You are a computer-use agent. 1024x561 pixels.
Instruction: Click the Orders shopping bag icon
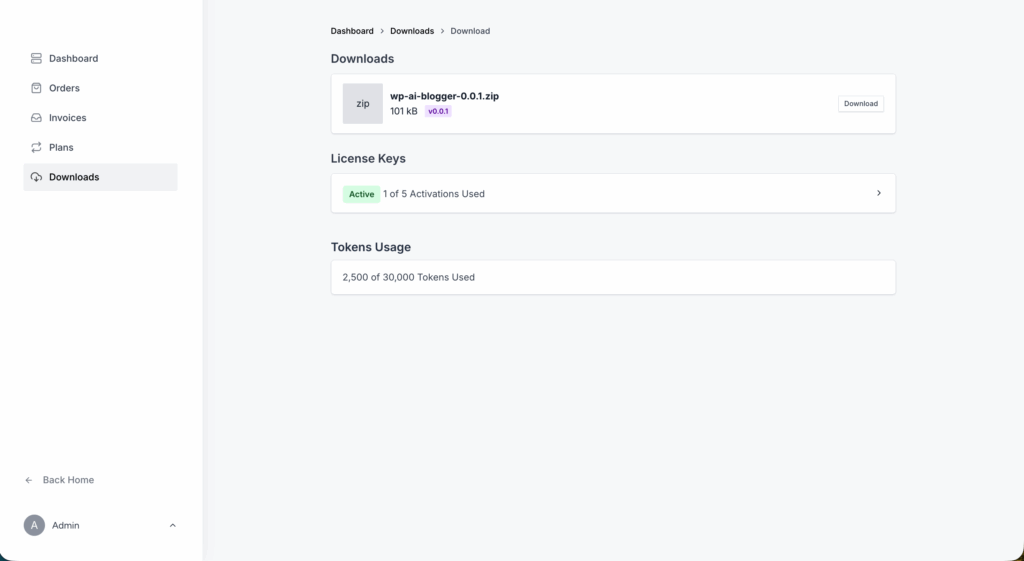37,88
